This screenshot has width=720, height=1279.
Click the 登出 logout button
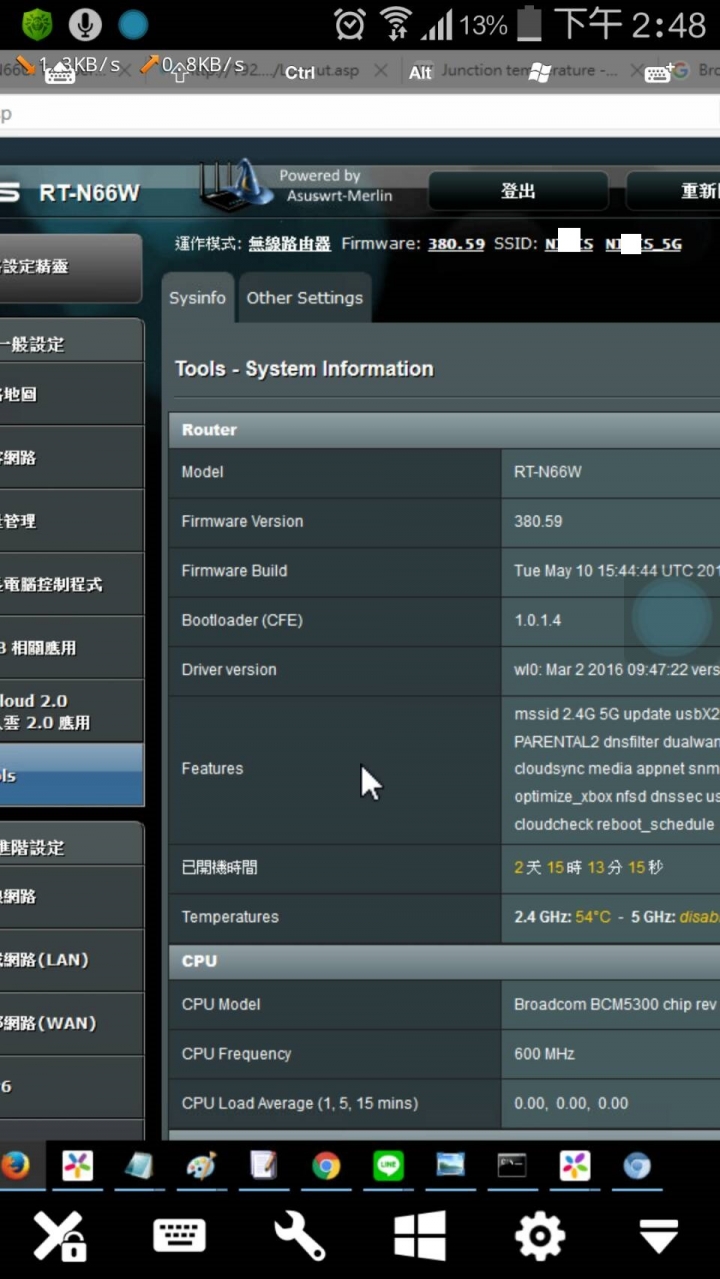coord(518,191)
